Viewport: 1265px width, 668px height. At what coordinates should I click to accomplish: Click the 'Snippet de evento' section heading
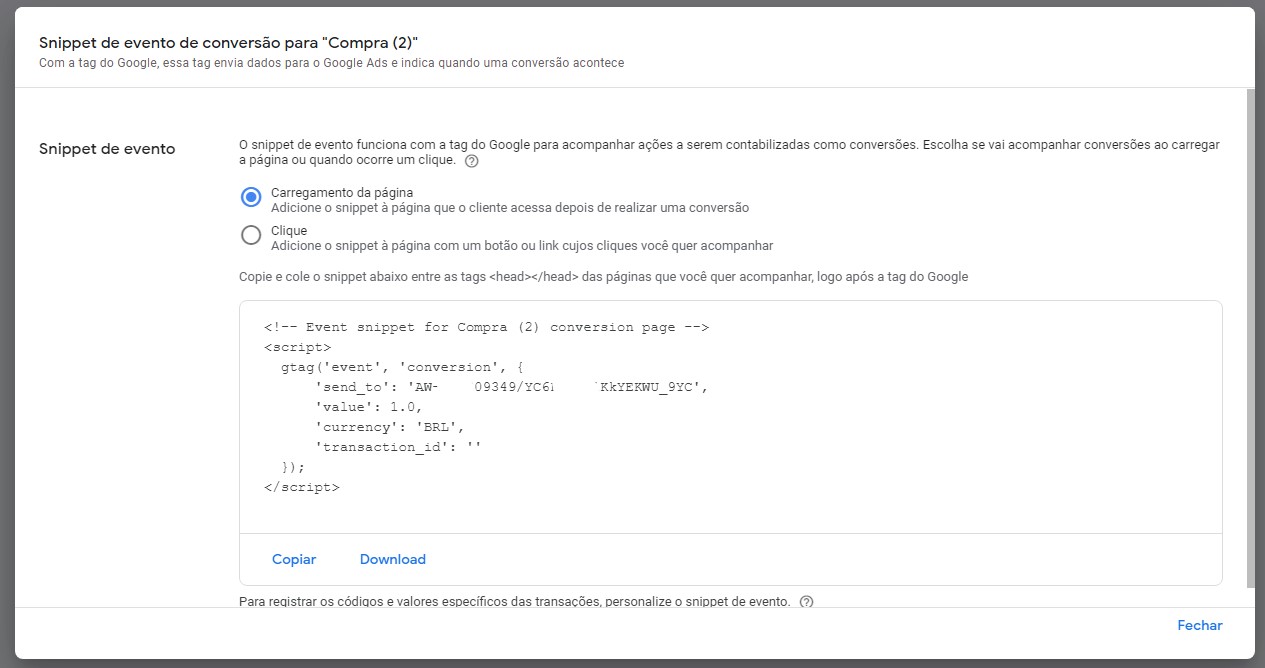107,149
